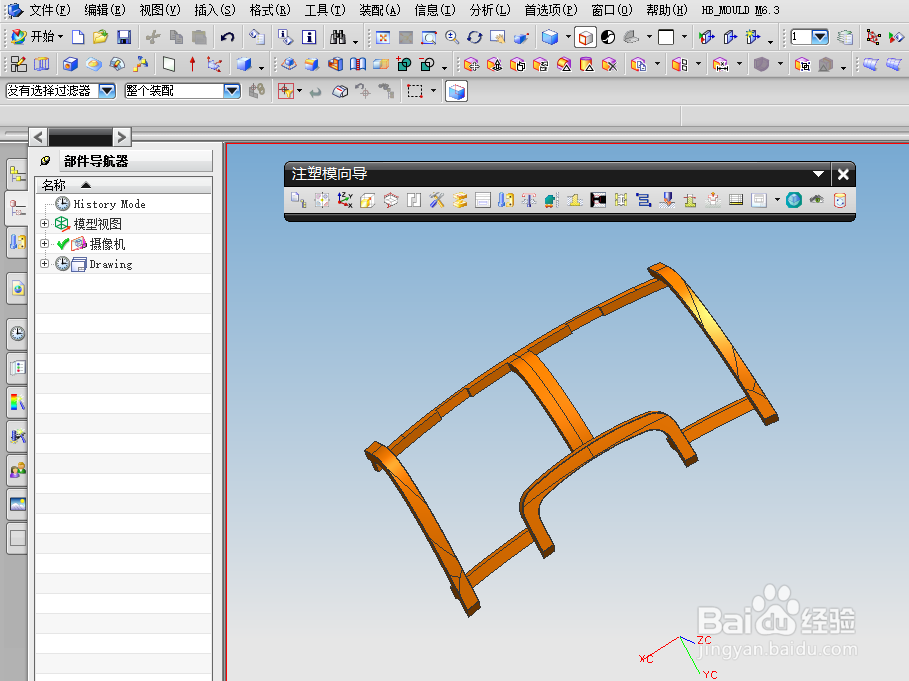
Task: Click the Datum plane icon
Action: pyautogui.click(x=169, y=64)
